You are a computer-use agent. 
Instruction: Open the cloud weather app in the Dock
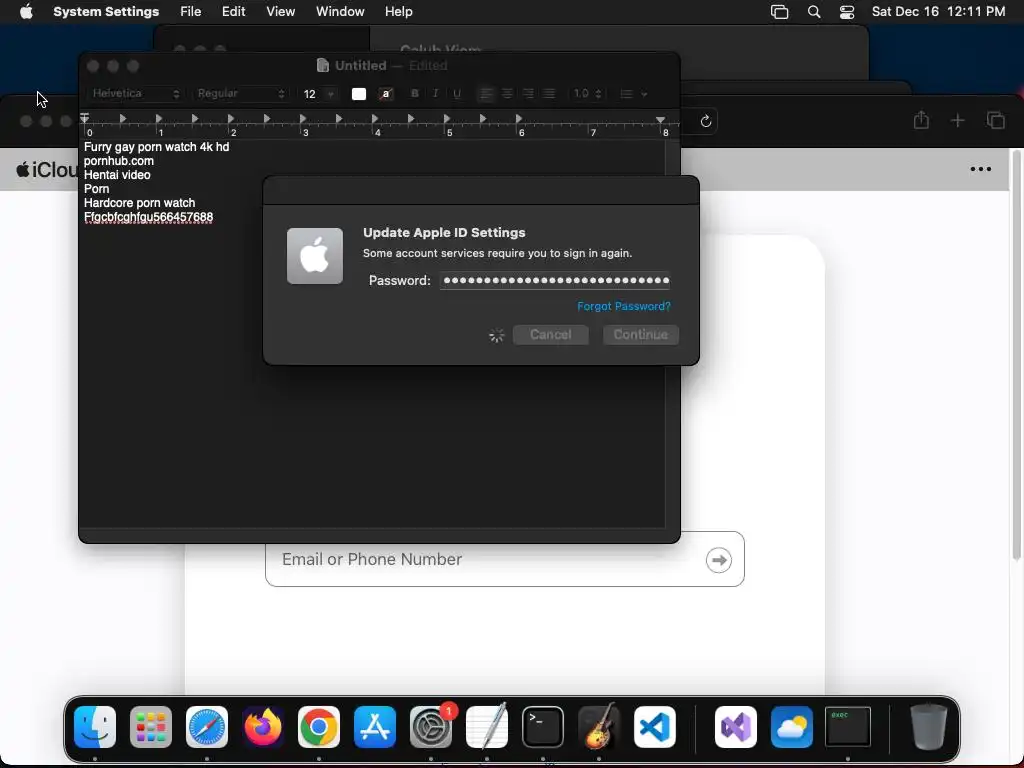point(792,727)
